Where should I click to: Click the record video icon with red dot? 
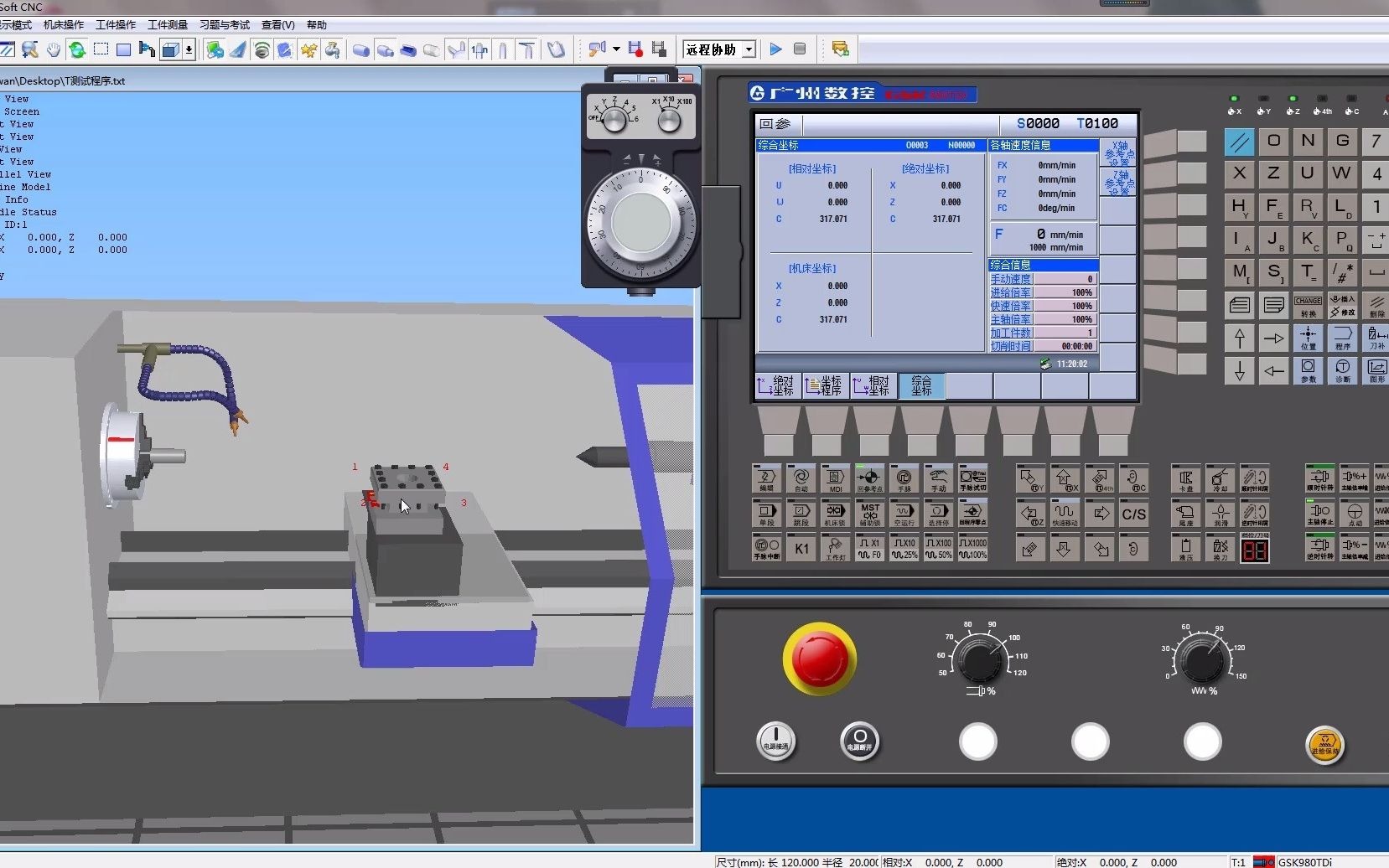click(x=635, y=49)
